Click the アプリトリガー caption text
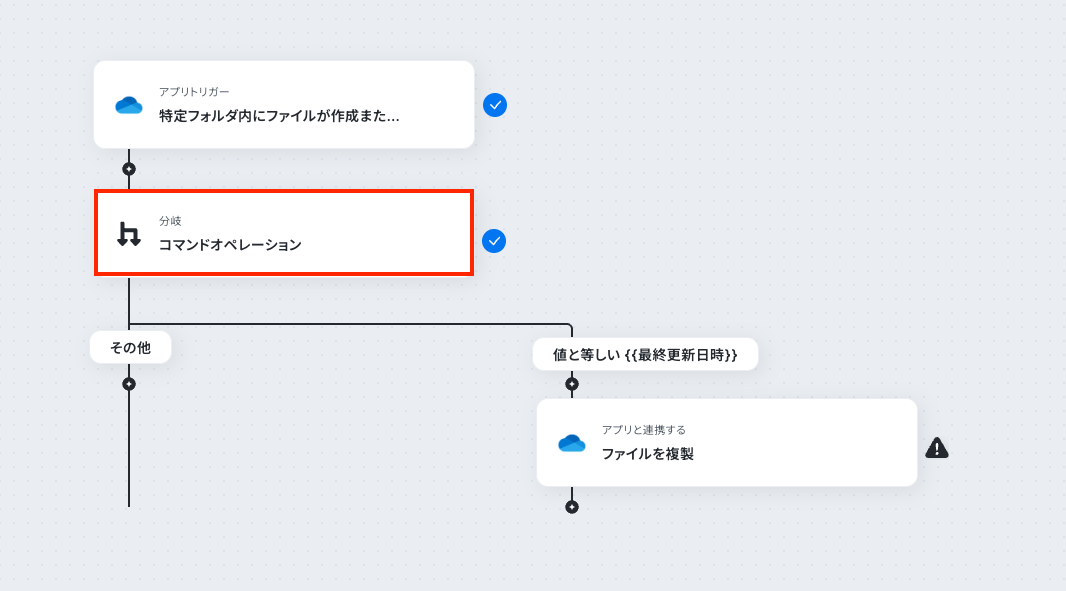This screenshot has height=591, width=1066. click(x=194, y=92)
